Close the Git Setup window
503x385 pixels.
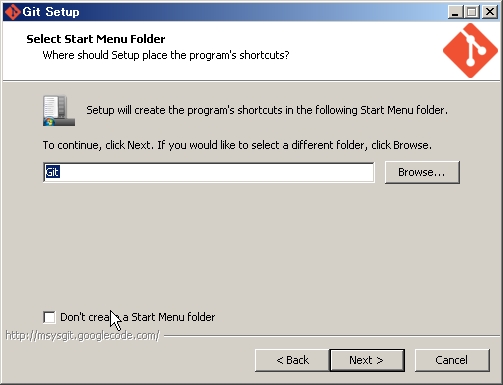coord(490,12)
